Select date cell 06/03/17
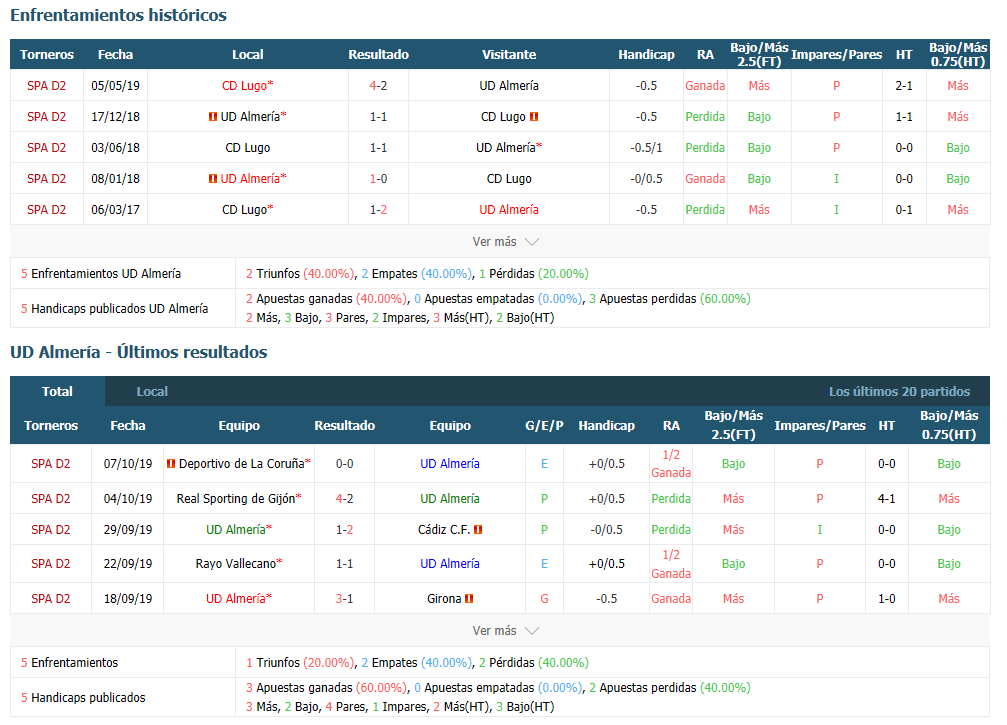This screenshot has height=725, width=1007. (116, 209)
